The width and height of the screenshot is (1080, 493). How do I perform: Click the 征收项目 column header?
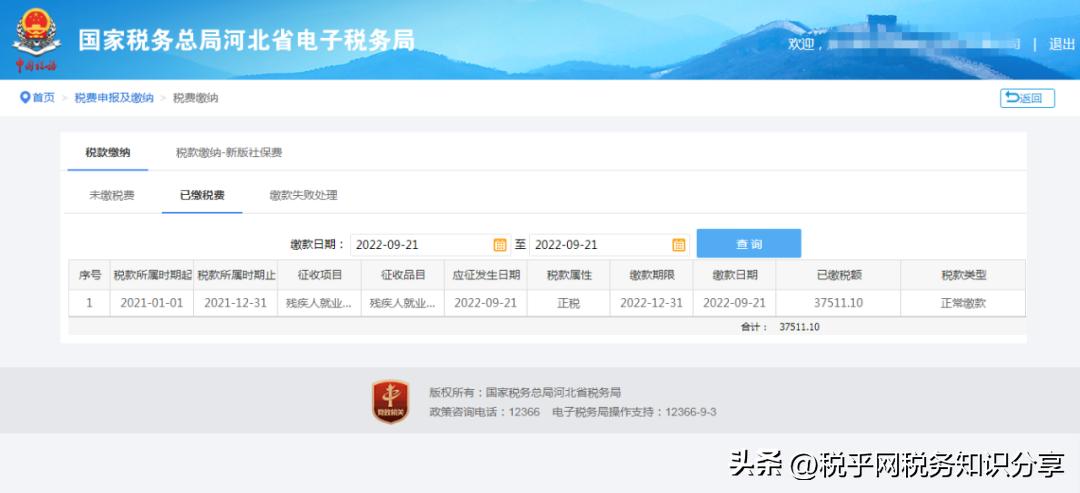point(320,275)
